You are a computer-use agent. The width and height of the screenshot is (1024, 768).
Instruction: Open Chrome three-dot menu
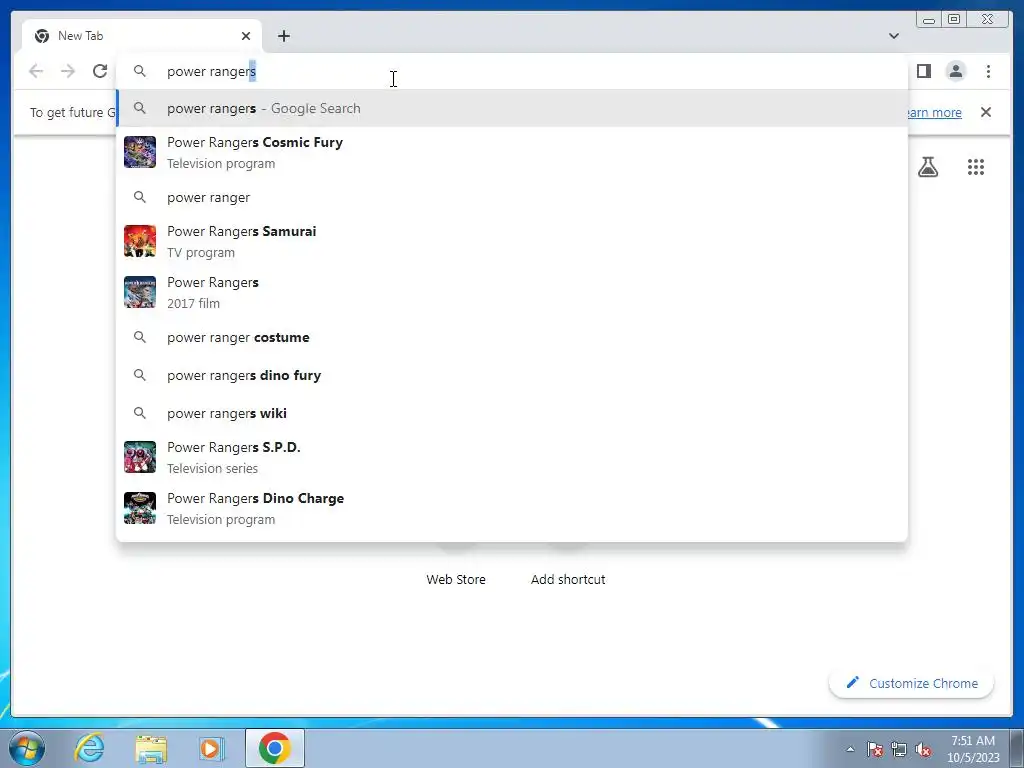[988, 71]
